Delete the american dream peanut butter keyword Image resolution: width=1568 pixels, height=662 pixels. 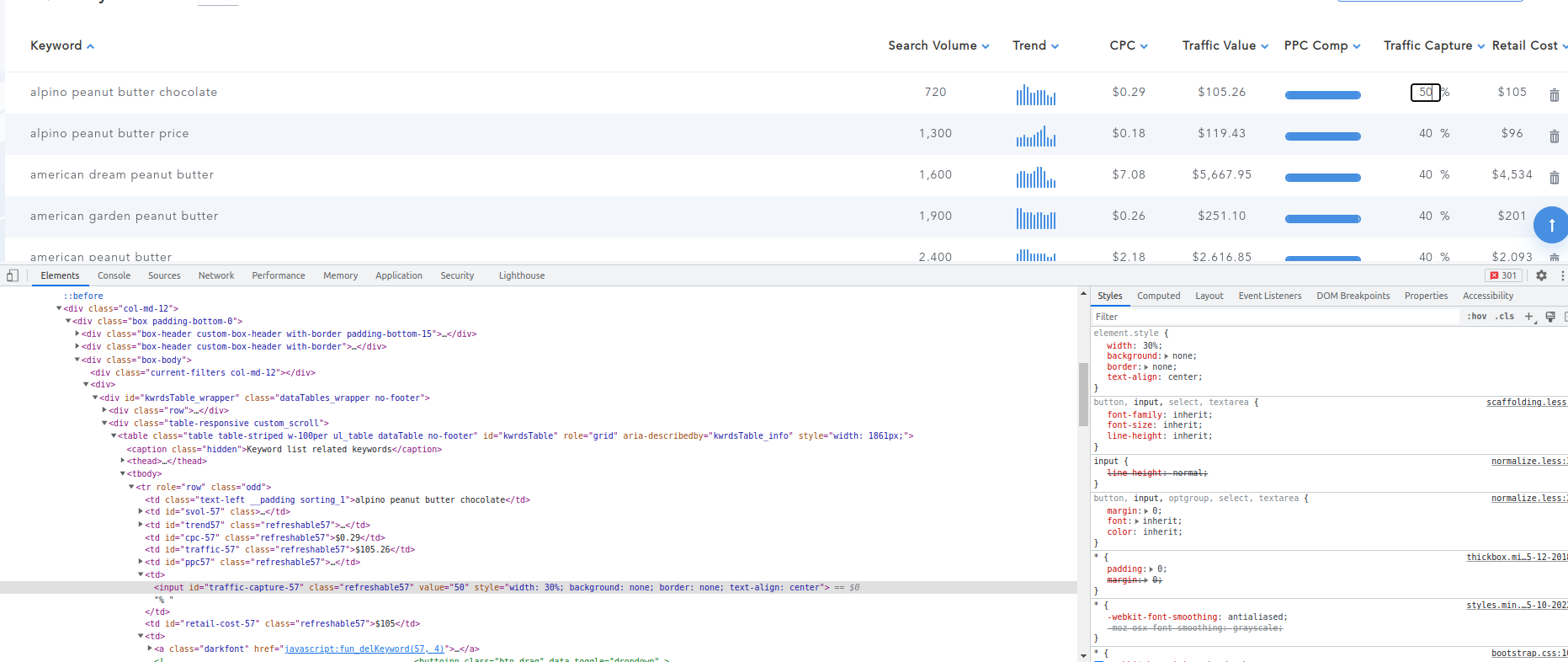point(1554,178)
